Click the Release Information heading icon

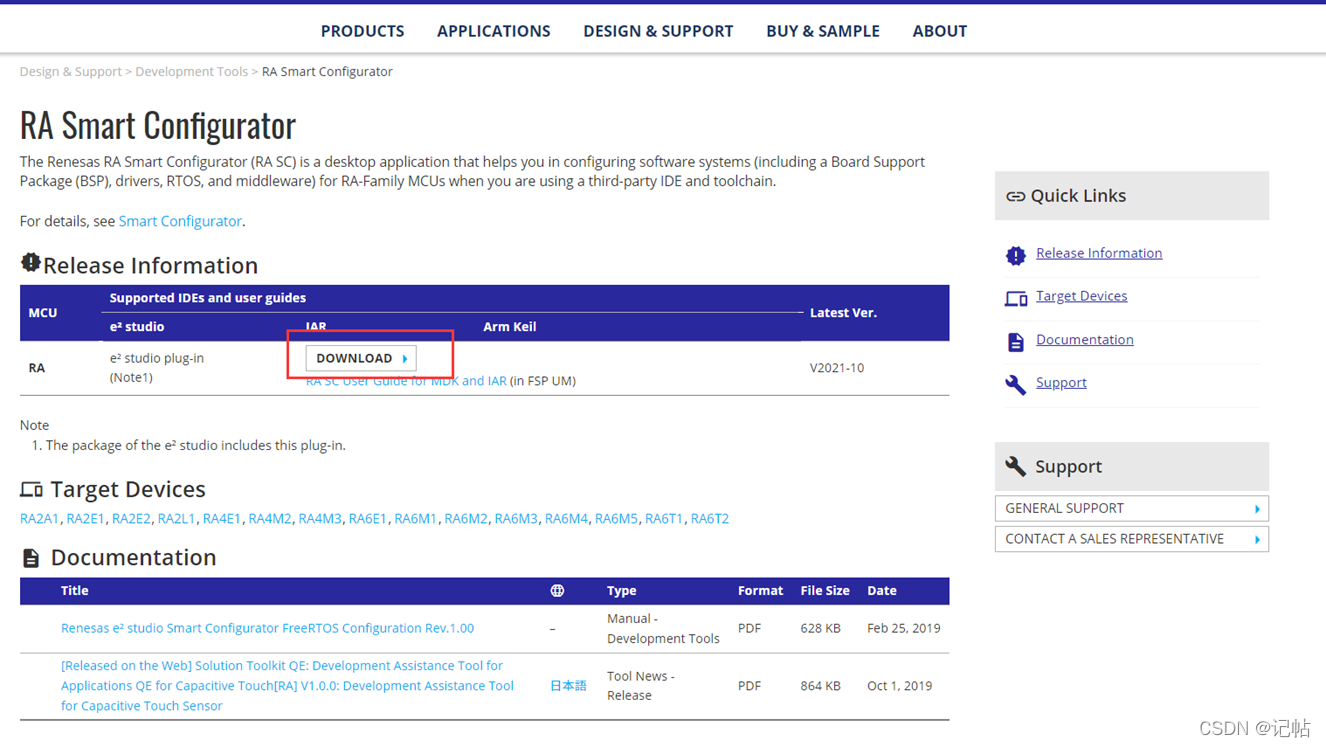coord(31,263)
